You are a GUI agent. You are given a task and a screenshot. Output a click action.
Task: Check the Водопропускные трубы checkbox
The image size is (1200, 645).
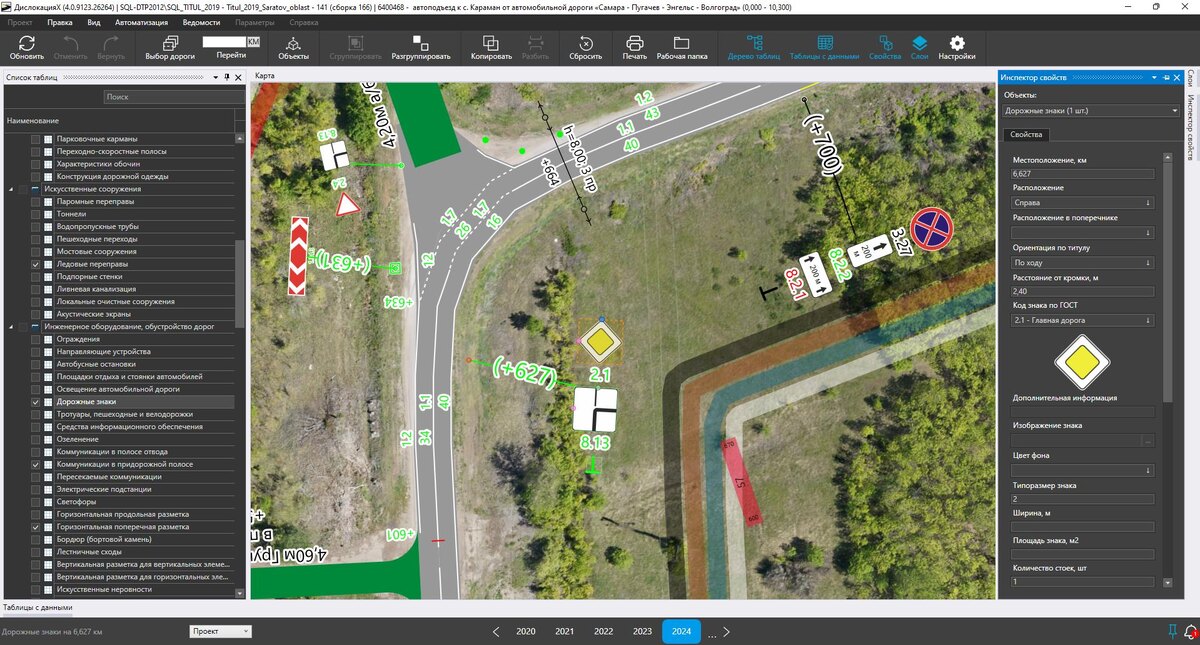36,226
